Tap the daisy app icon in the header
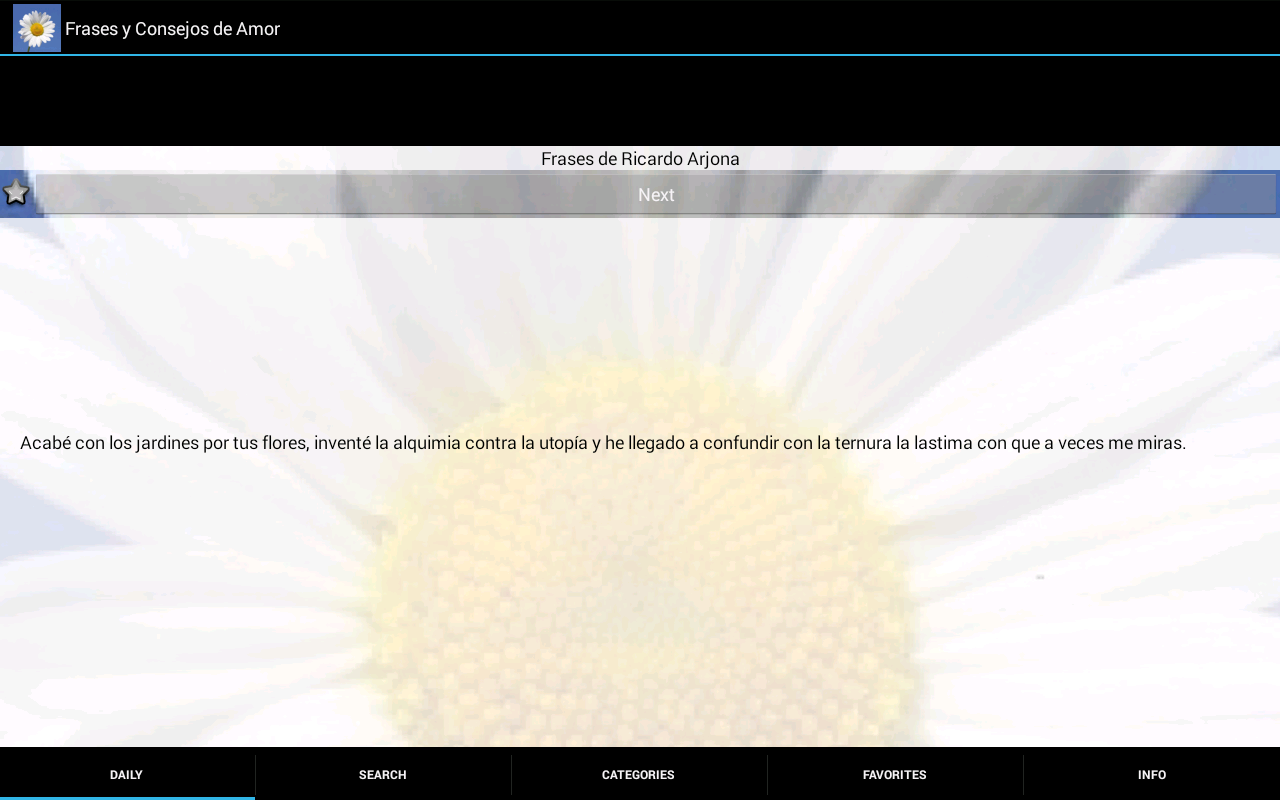The image size is (1280, 800). [37, 28]
